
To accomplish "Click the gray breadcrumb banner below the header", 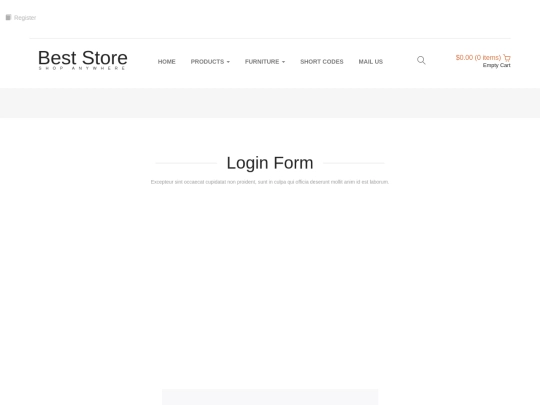I will [270, 103].
